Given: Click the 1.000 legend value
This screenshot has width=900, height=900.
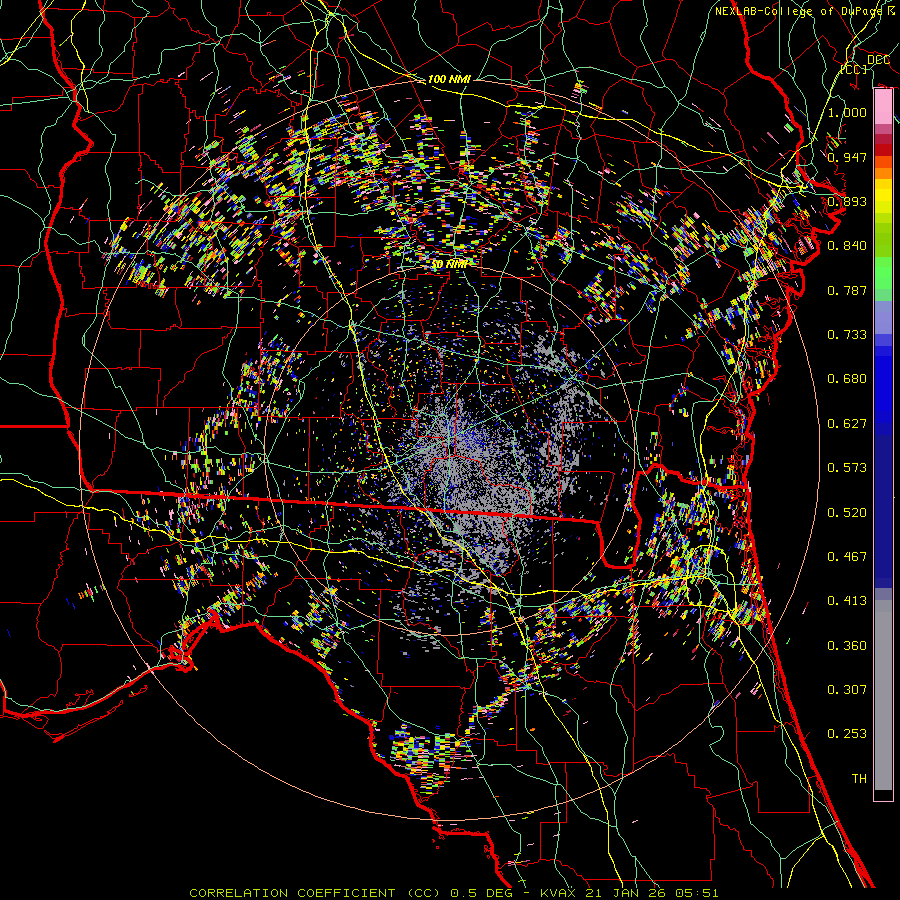Looking at the screenshot, I should 847,112.
